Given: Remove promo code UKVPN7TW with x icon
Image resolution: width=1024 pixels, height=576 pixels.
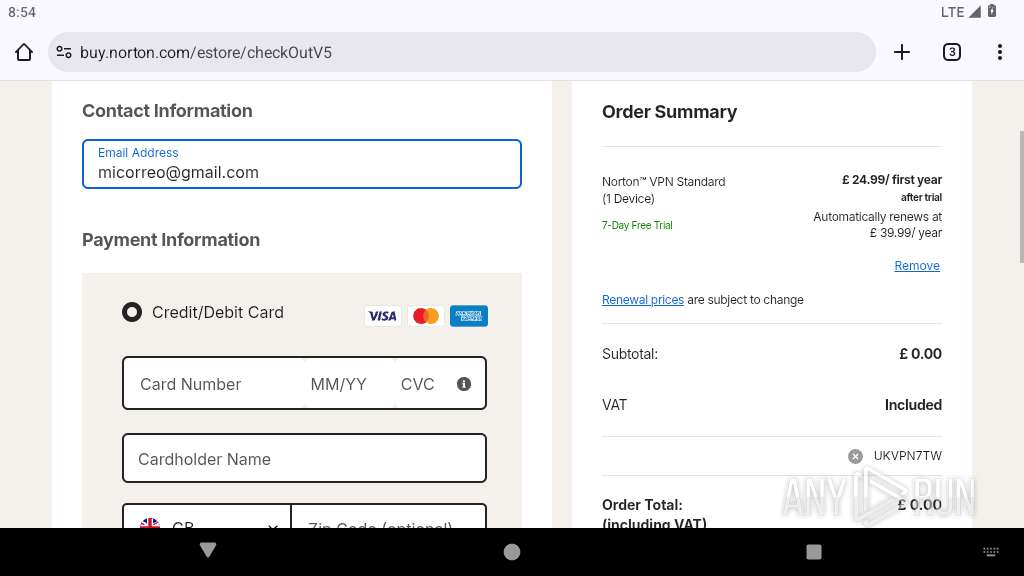Looking at the screenshot, I should coord(855,456).
